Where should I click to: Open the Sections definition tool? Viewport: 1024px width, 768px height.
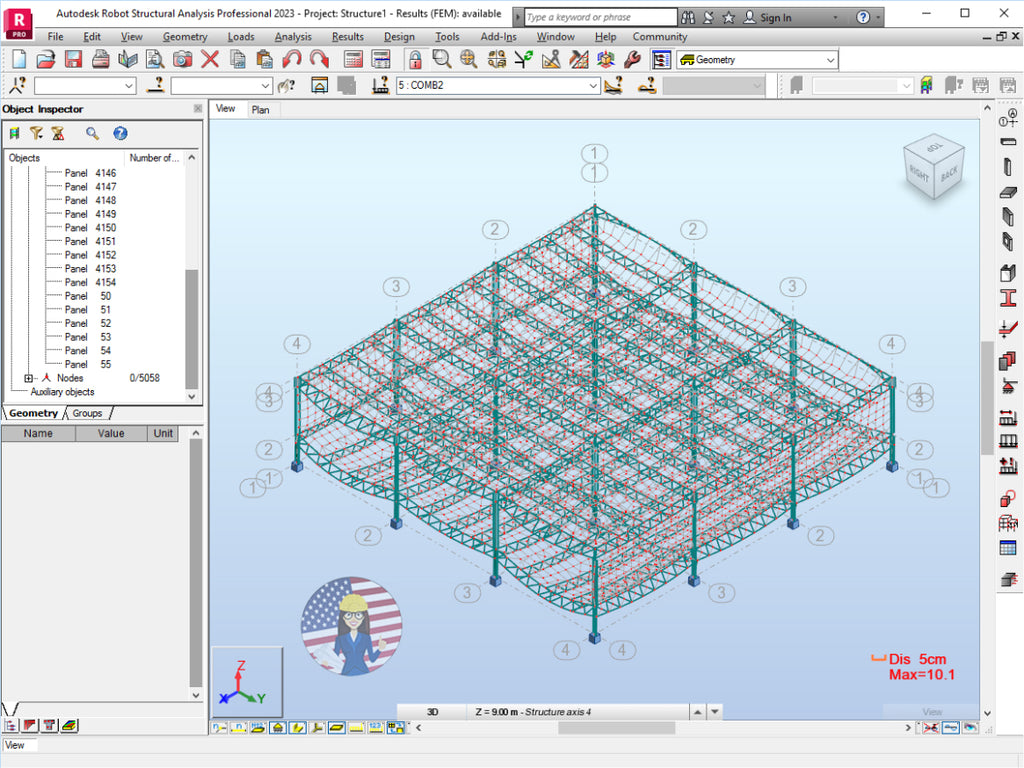1007,296
